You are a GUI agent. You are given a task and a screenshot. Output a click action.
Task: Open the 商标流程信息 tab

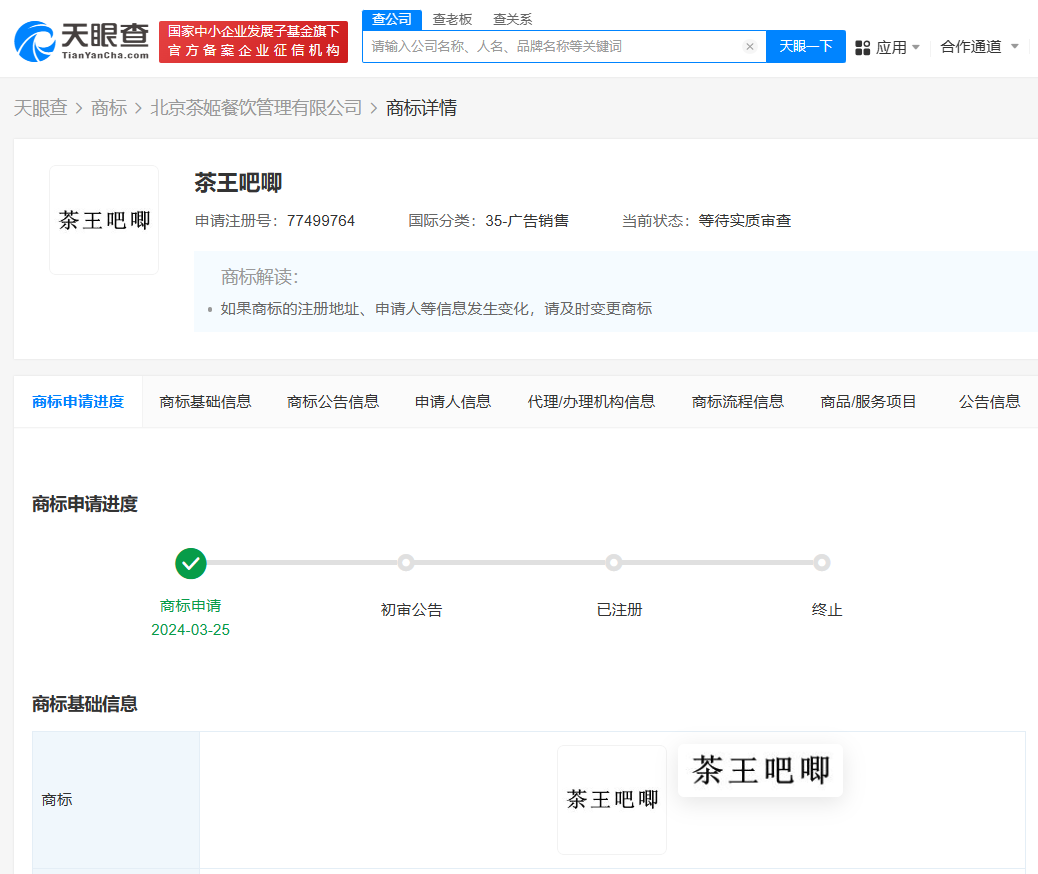[737, 402]
